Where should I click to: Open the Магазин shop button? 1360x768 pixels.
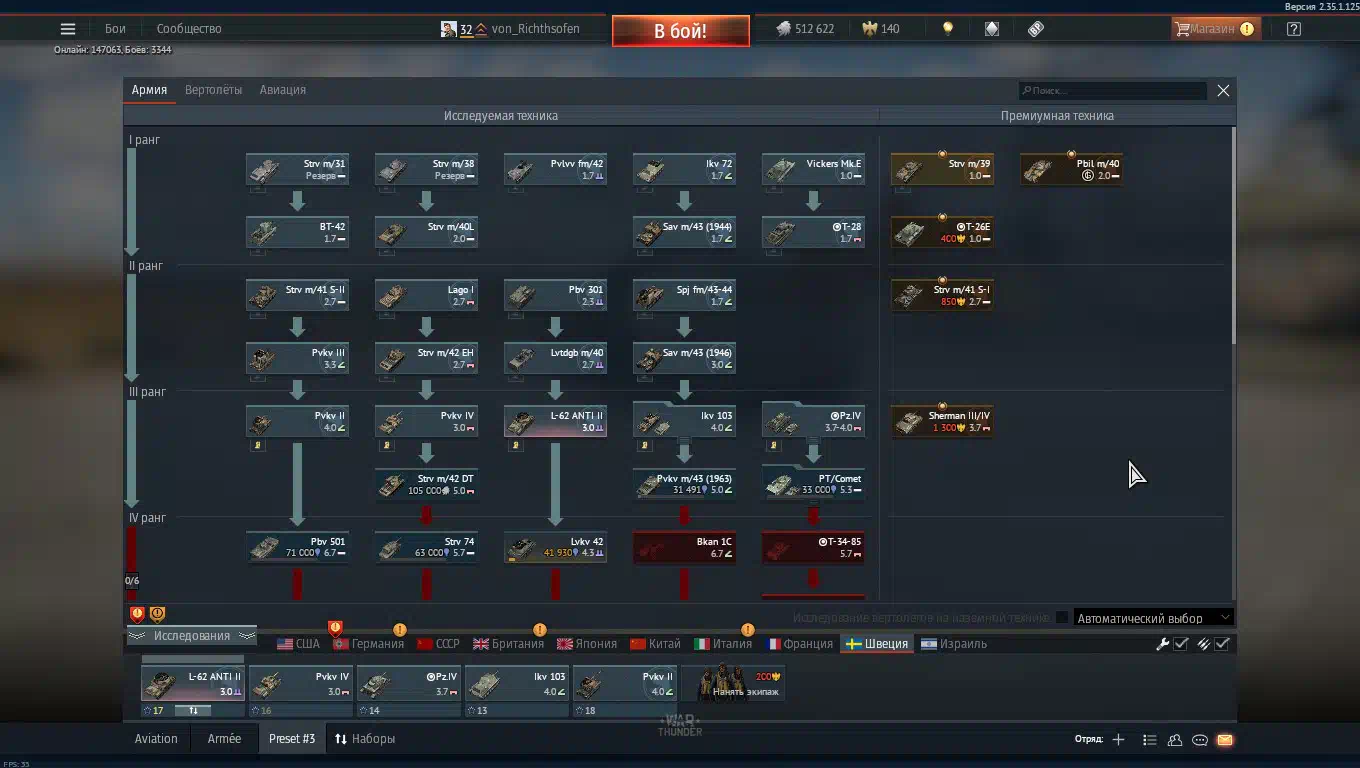(x=1215, y=29)
